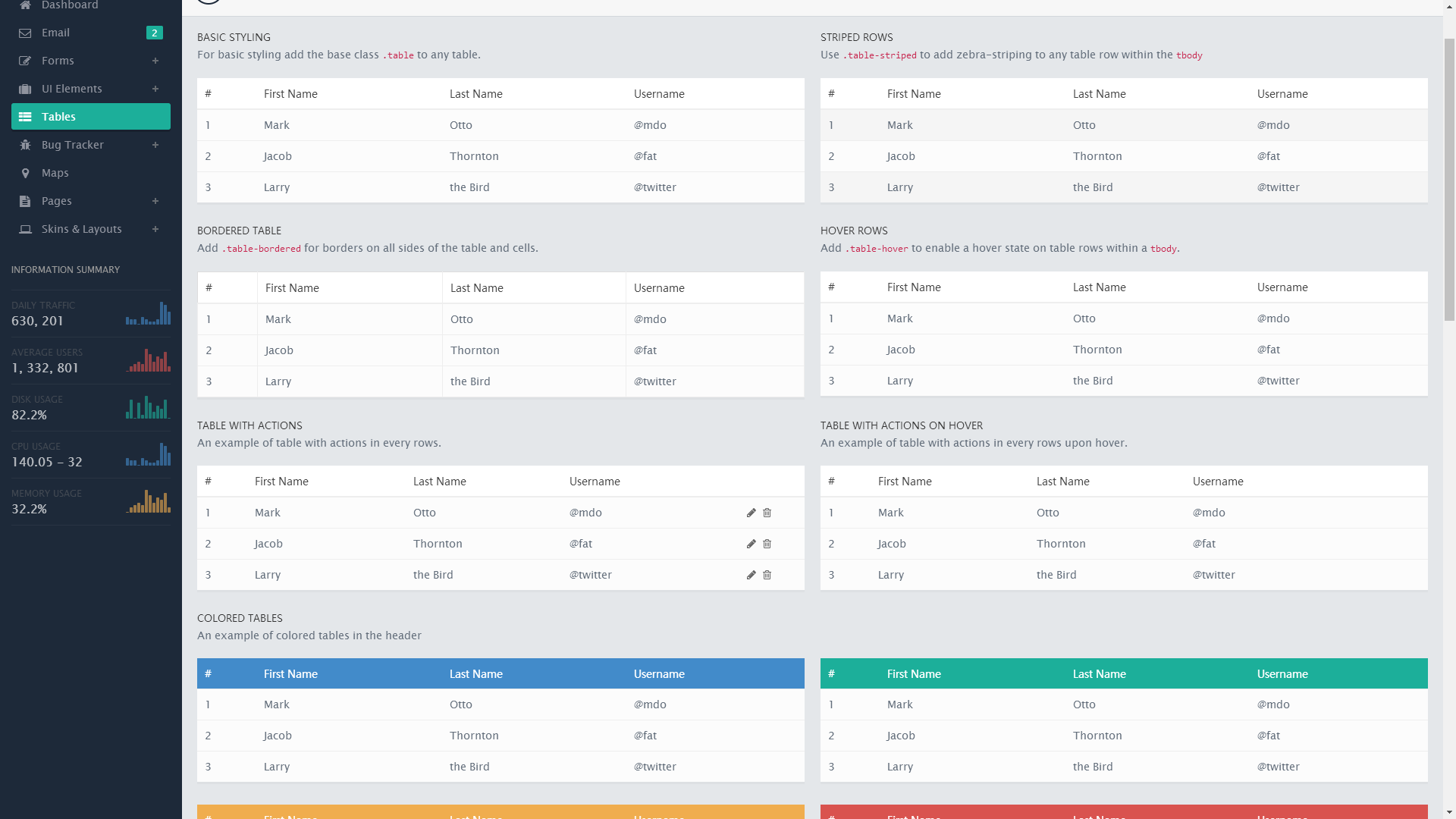Edit Jacob's row using the pencil icon
Image resolution: width=1456 pixels, height=819 pixels.
click(x=751, y=544)
